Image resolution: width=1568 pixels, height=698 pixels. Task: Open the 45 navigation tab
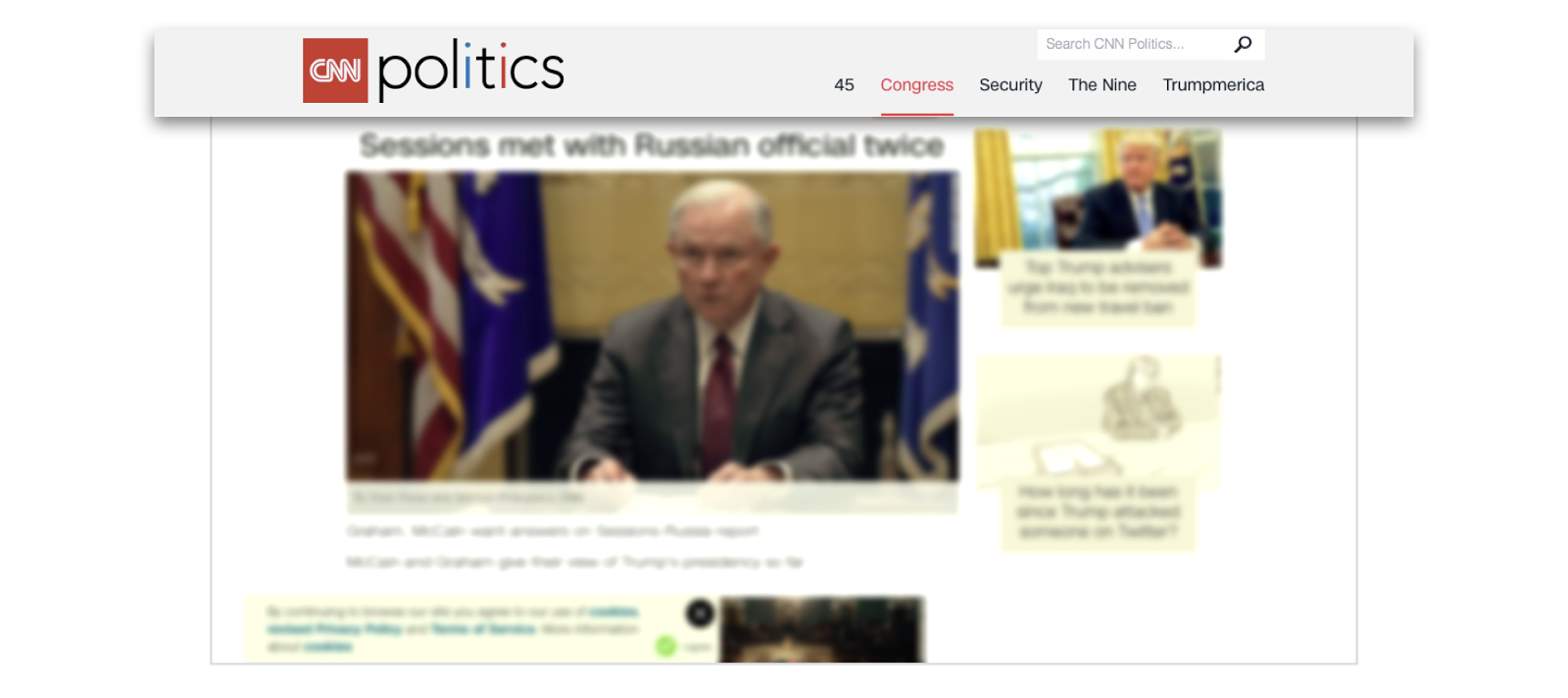tap(844, 85)
